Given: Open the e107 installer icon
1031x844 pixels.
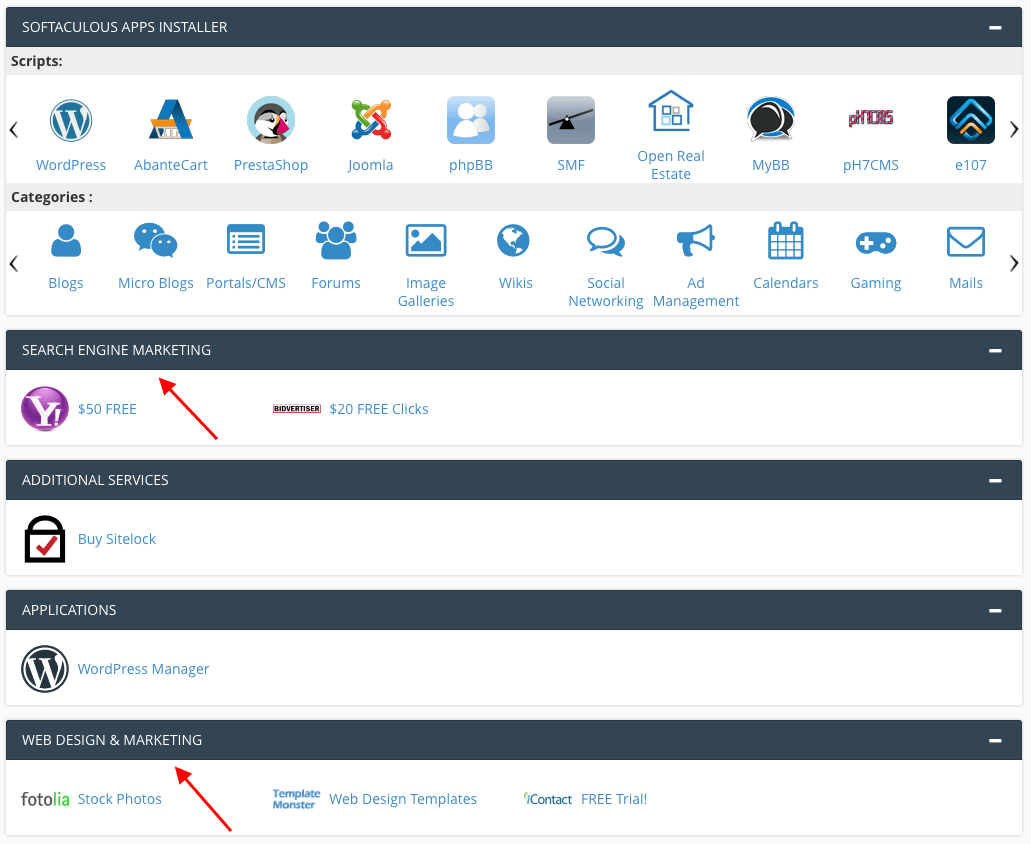Looking at the screenshot, I should (x=970, y=122).
